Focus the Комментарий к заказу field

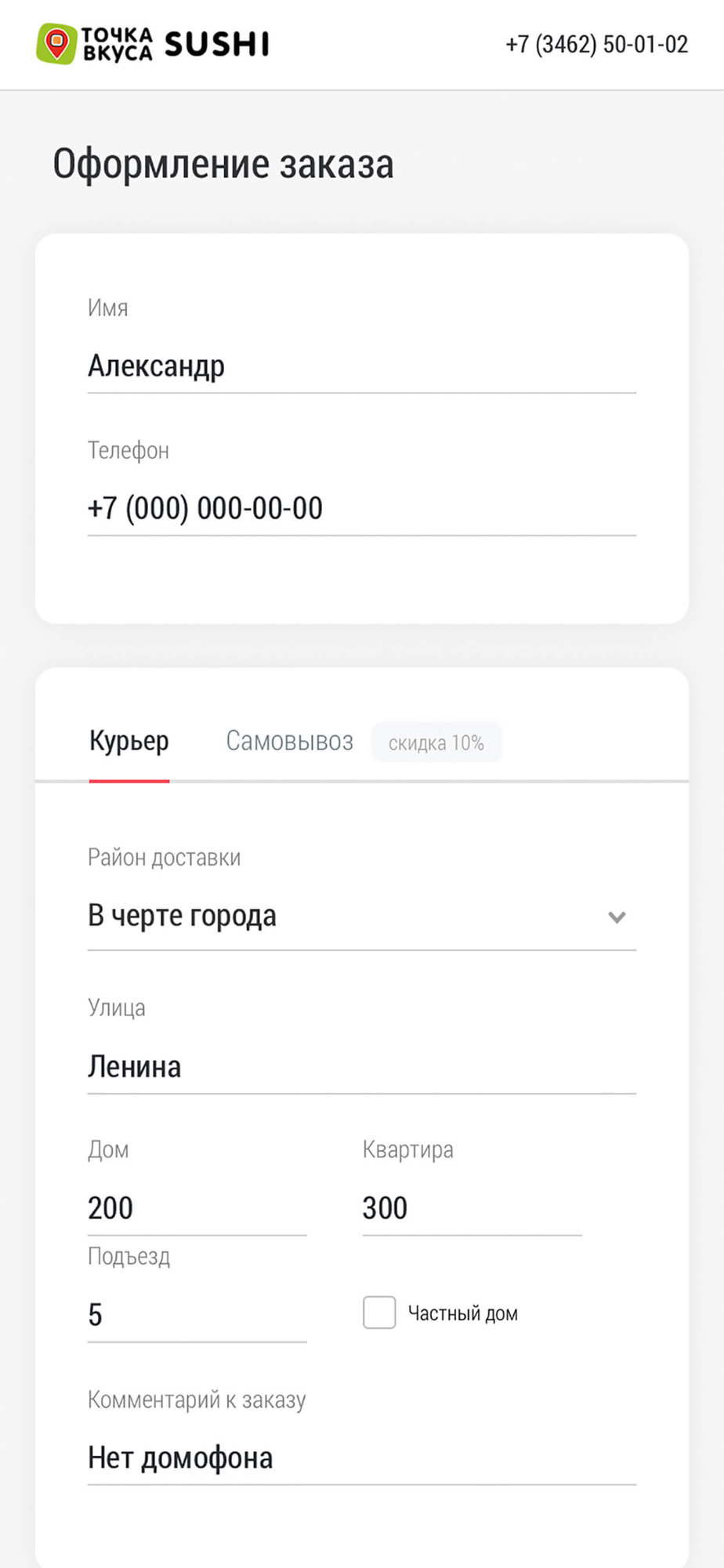click(362, 1458)
